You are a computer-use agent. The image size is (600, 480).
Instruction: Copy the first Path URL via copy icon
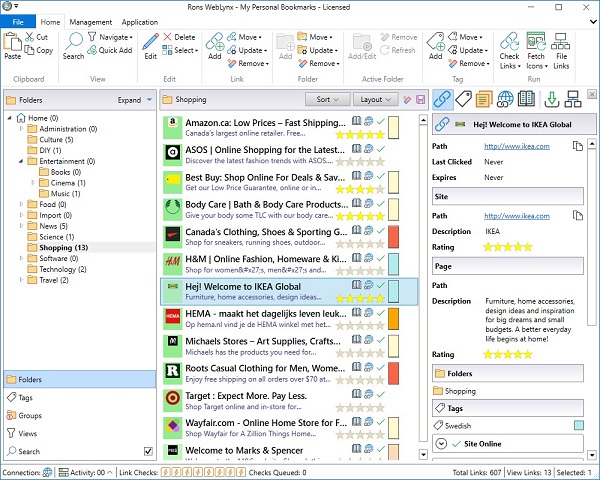point(577,146)
